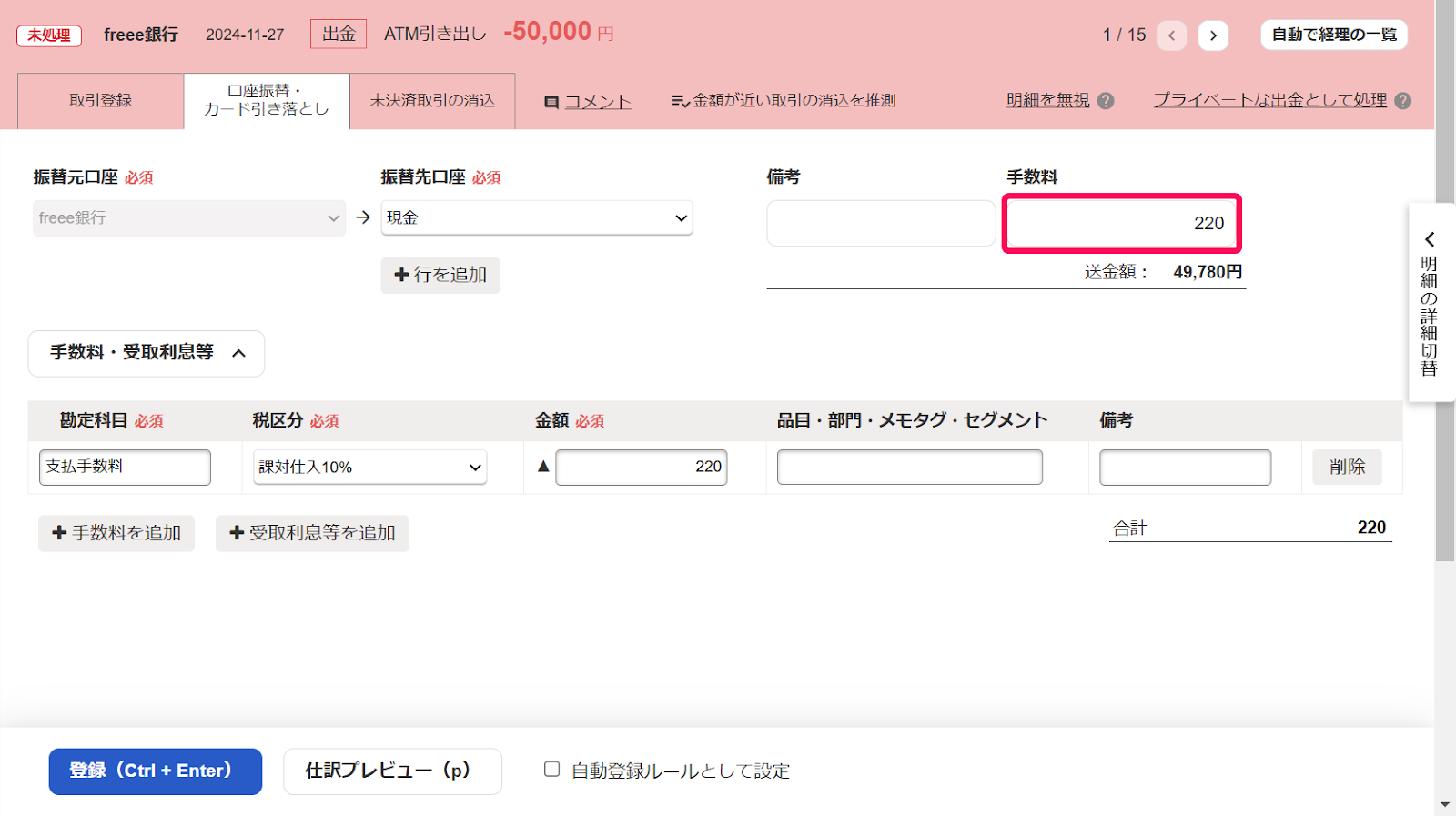Click the 受取利息等を追加 button
1456x816 pixels.
point(312,533)
